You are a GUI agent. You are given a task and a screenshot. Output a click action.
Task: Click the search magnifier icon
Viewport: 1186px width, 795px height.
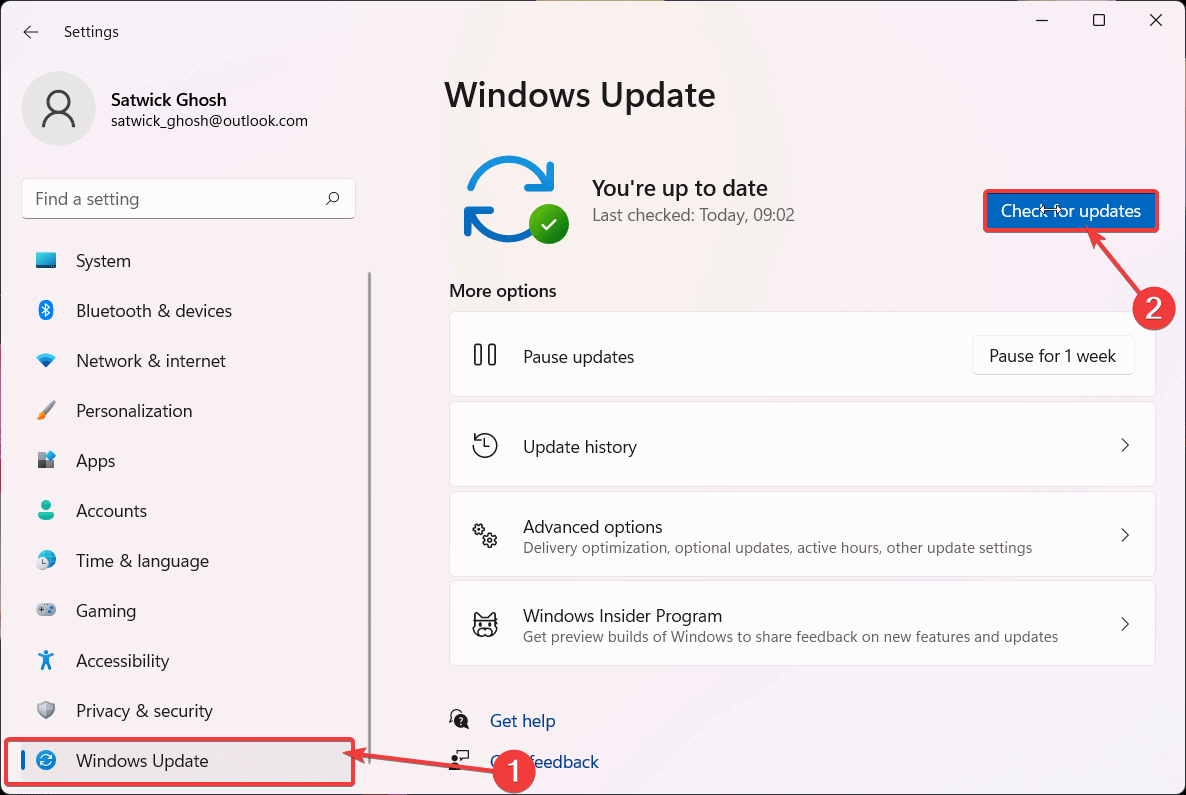point(333,198)
